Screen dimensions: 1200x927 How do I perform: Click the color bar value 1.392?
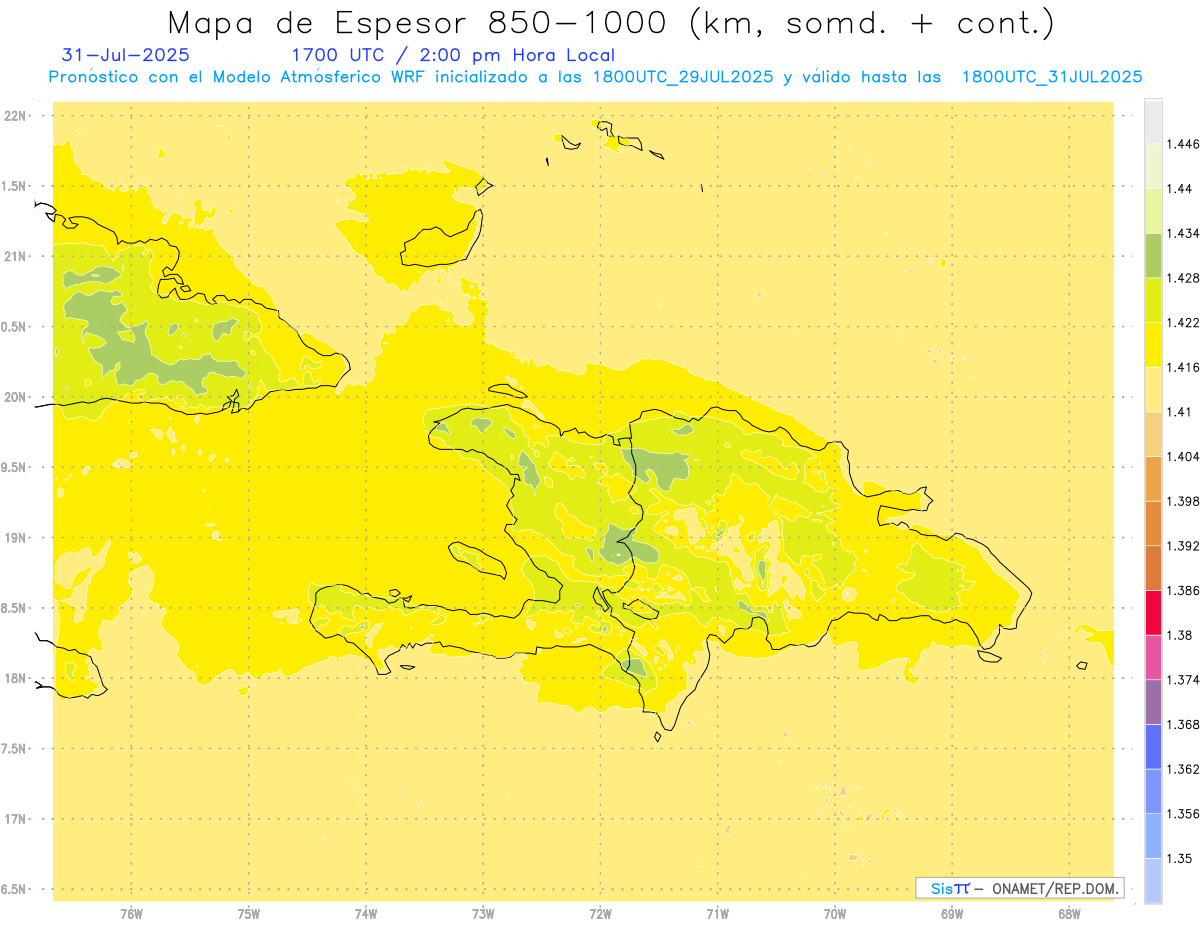(1185, 546)
